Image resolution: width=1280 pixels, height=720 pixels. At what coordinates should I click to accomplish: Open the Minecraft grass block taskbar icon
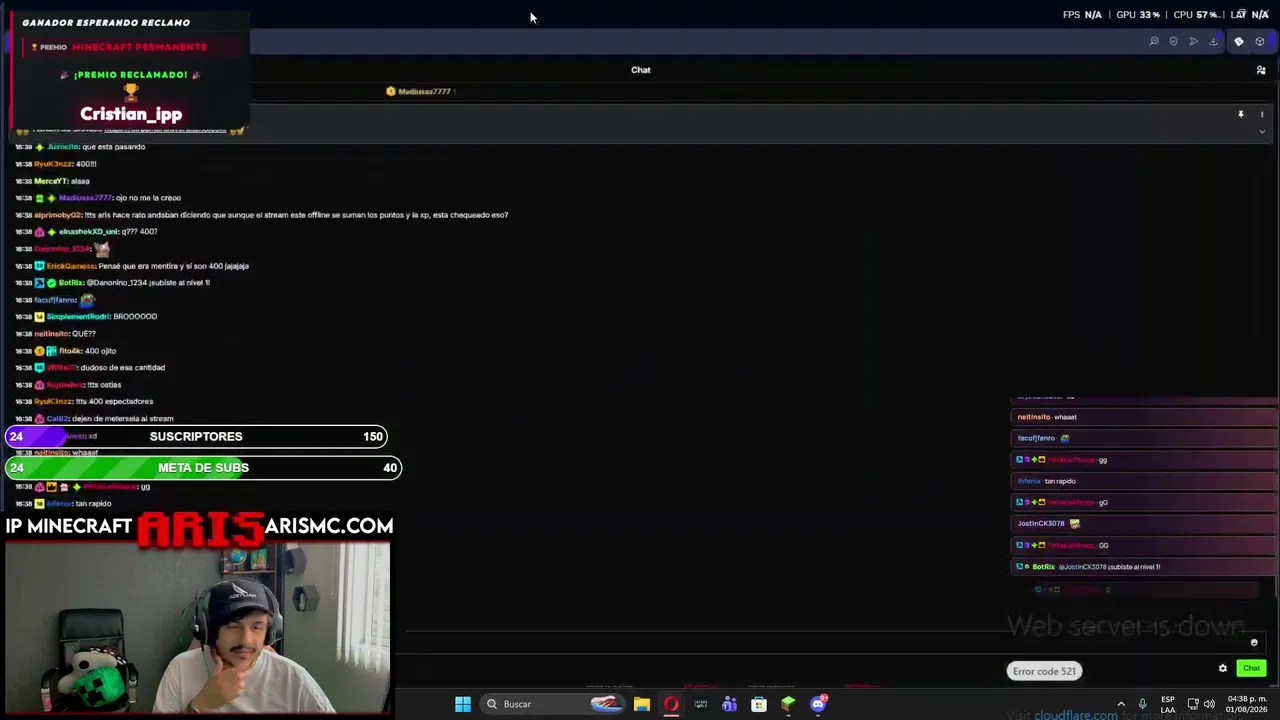pyautogui.click(x=788, y=704)
